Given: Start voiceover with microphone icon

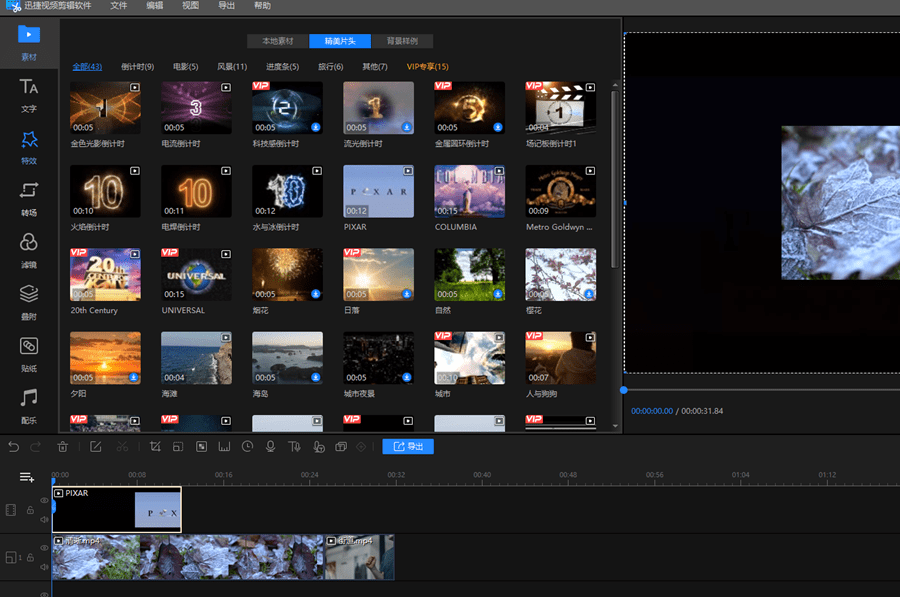Looking at the screenshot, I should coord(270,447).
